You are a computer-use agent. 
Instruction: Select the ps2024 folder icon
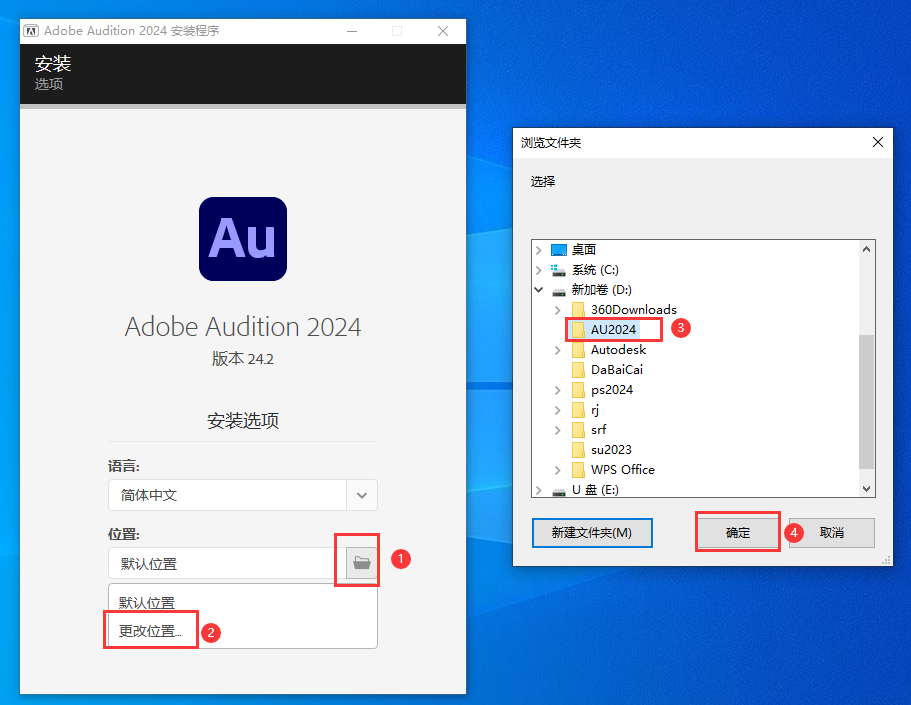[x=579, y=389]
